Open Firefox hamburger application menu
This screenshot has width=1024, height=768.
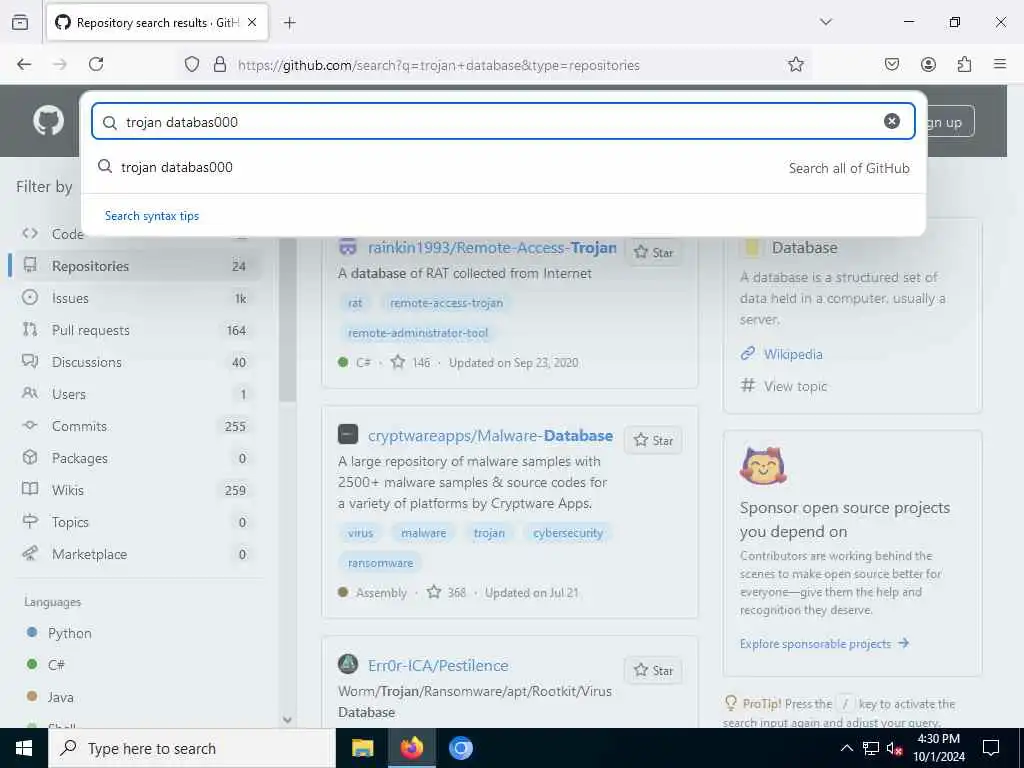click(x=1000, y=64)
